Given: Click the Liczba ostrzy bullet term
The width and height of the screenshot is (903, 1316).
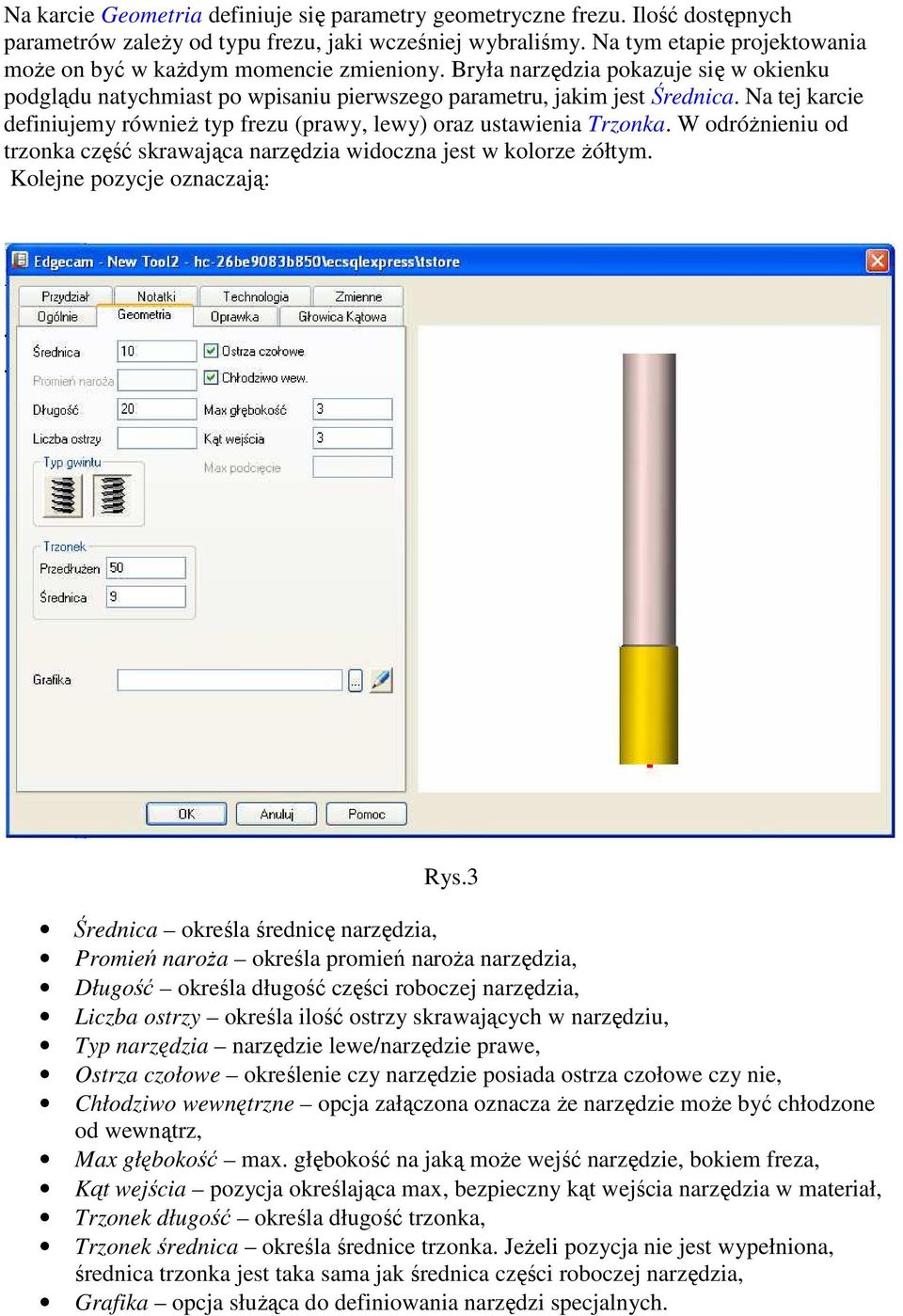Looking at the screenshot, I should click(x=137, y=1017).
